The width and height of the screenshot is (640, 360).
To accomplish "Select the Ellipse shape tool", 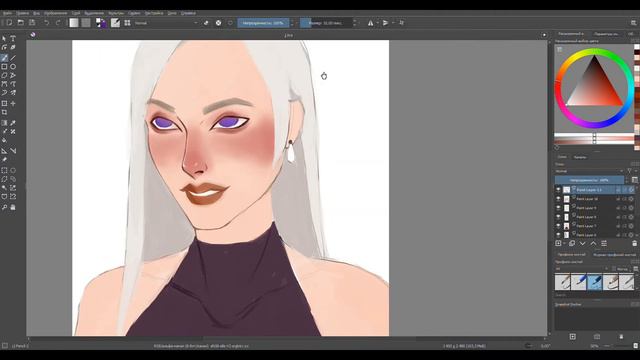I will click(13, 67).
